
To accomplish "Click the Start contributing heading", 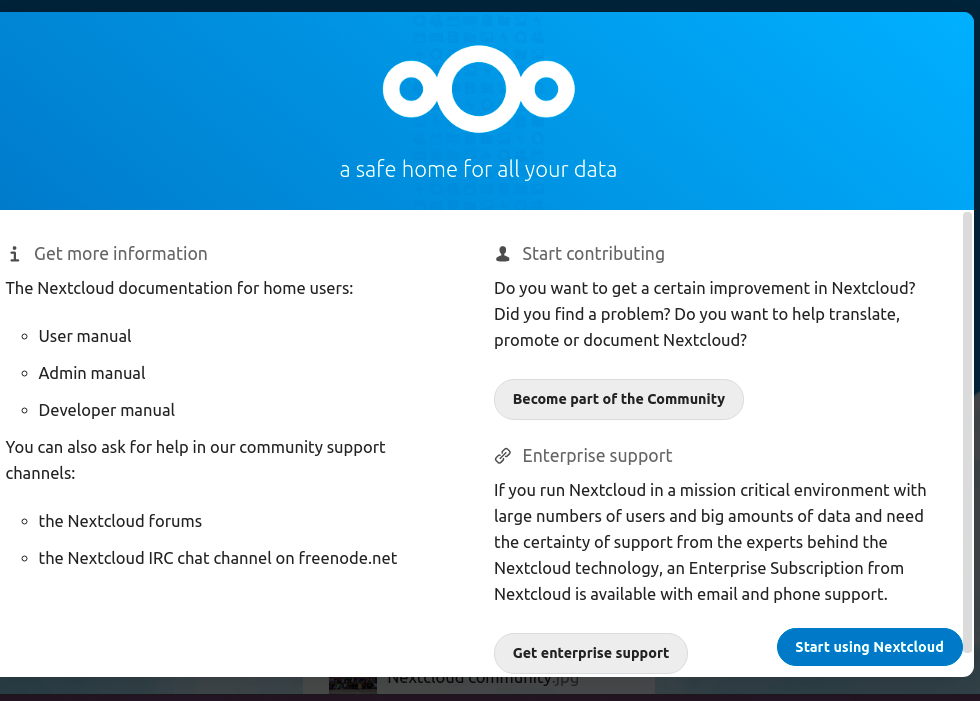I will pyautogui.click(x=593, y=254).
